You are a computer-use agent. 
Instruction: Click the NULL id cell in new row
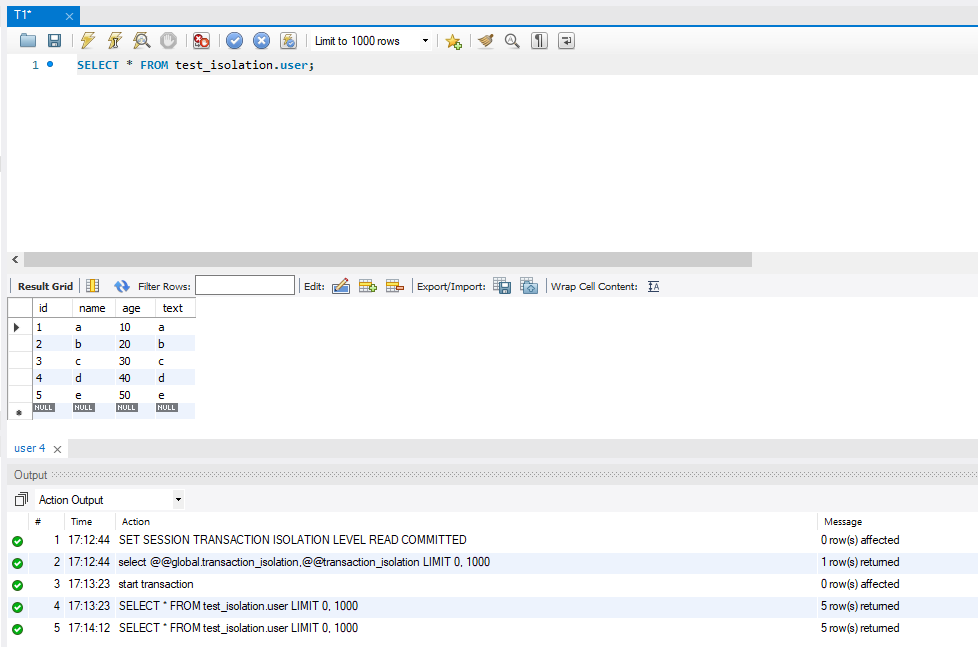pos(52,410)
